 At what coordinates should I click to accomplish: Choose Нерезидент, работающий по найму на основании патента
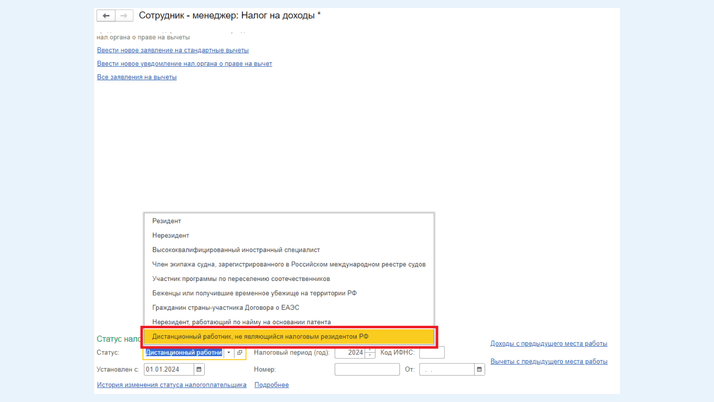pyautogui.click(x=289, y=322)
